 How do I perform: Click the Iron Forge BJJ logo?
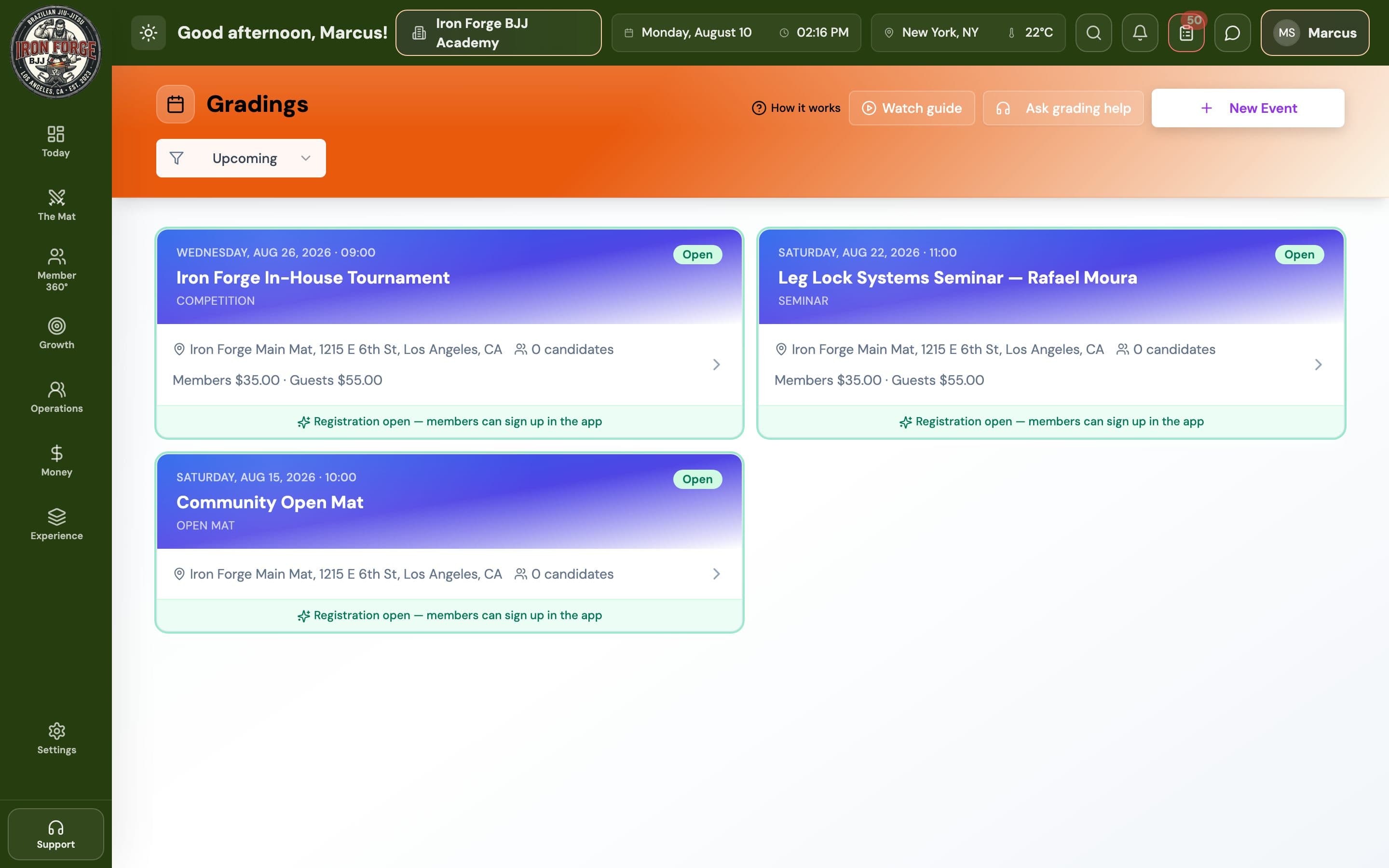(x=55, y=52)
